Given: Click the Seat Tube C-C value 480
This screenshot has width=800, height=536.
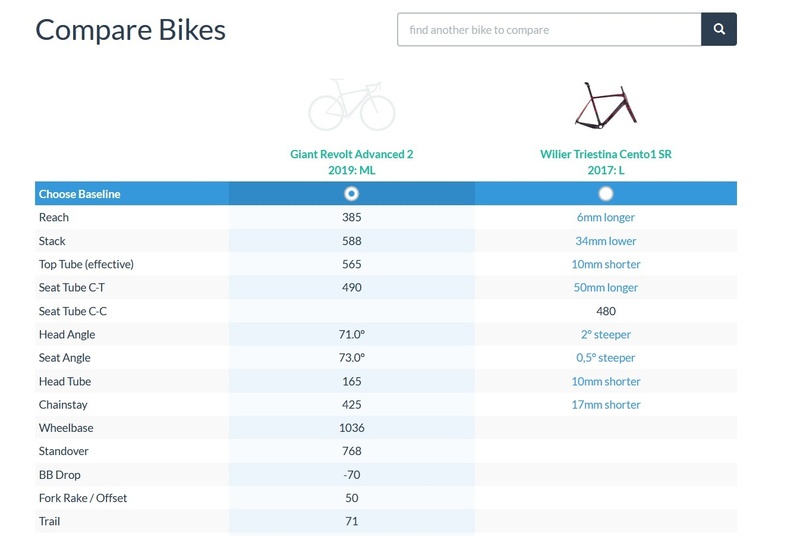Looking at the screenshot, I should (x=606, y=311).
